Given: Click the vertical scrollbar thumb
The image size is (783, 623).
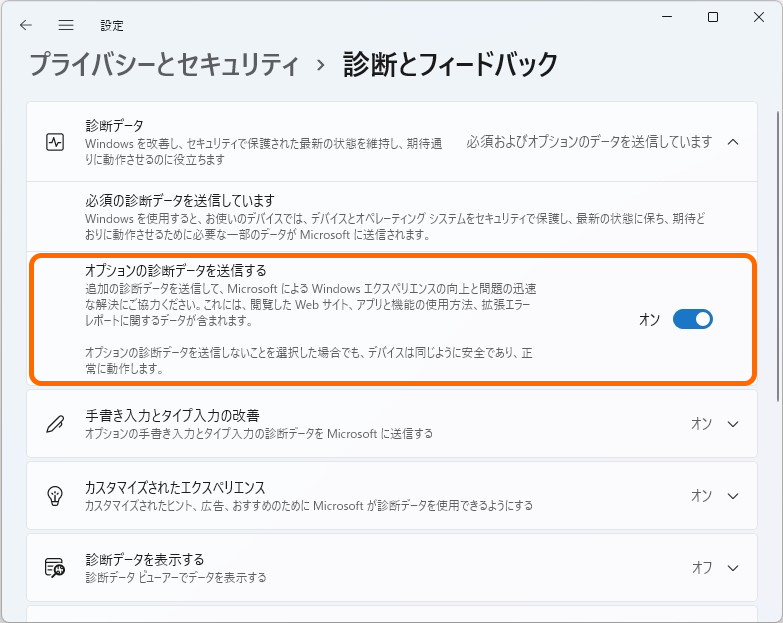Looking at the screenshot, I should tap(778, 256).
